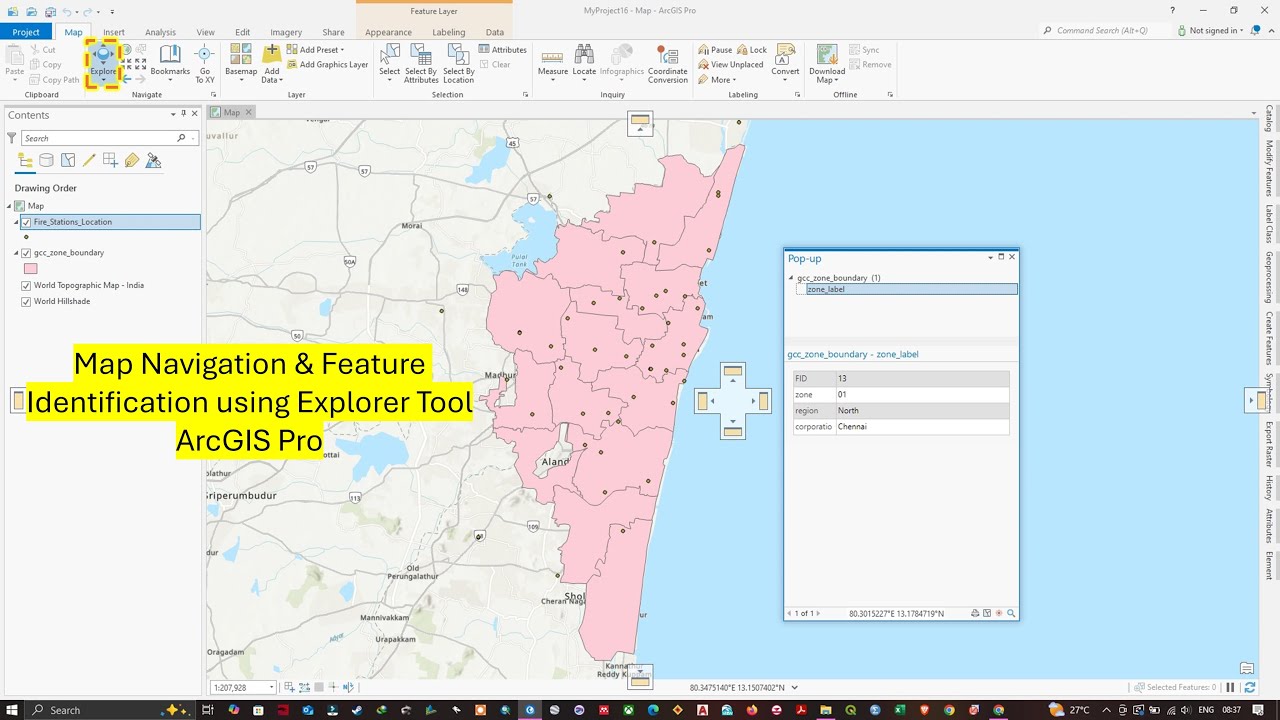Toggle World Hillshade layer visibility
The width and height of the screenshot is (1280, 720).
point(26,301)
